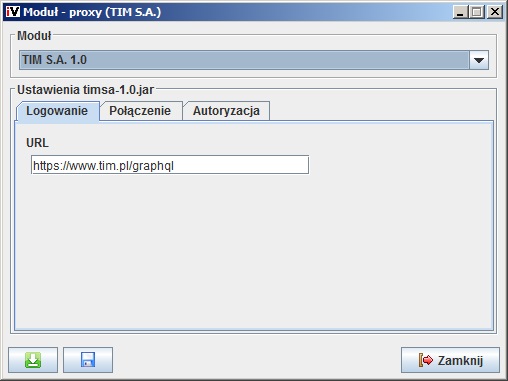The width and height of the screenshot is (508, 381).
Task: Click the Zamknij close button
Action: [x=450, y=360]
